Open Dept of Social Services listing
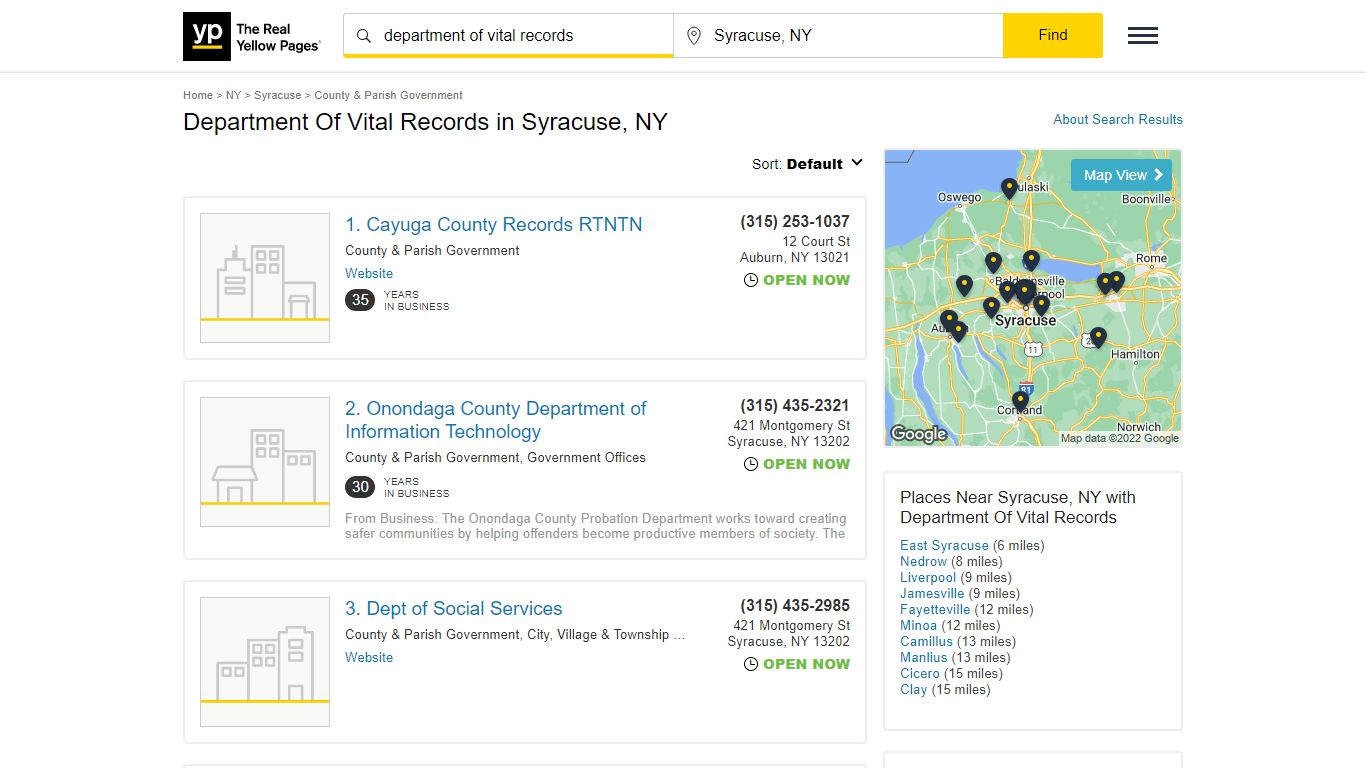Screen dimensions: 1366x768 [x=454, y=608]
